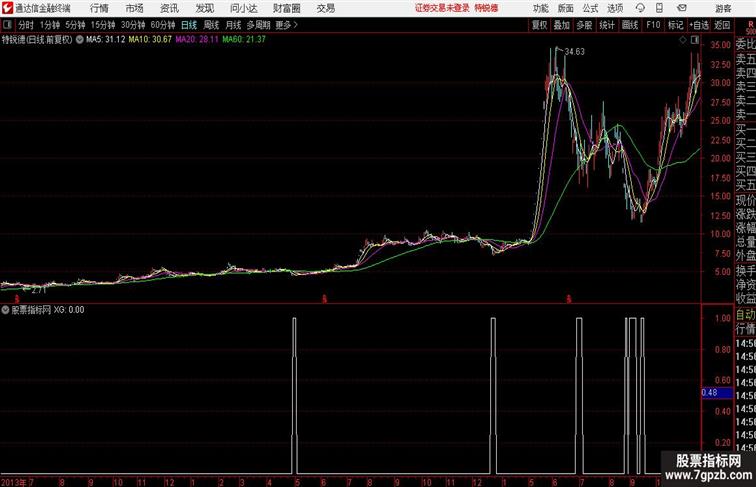Switch to 30分钟 period tab
756x487 pixels.
pos(133,25)
